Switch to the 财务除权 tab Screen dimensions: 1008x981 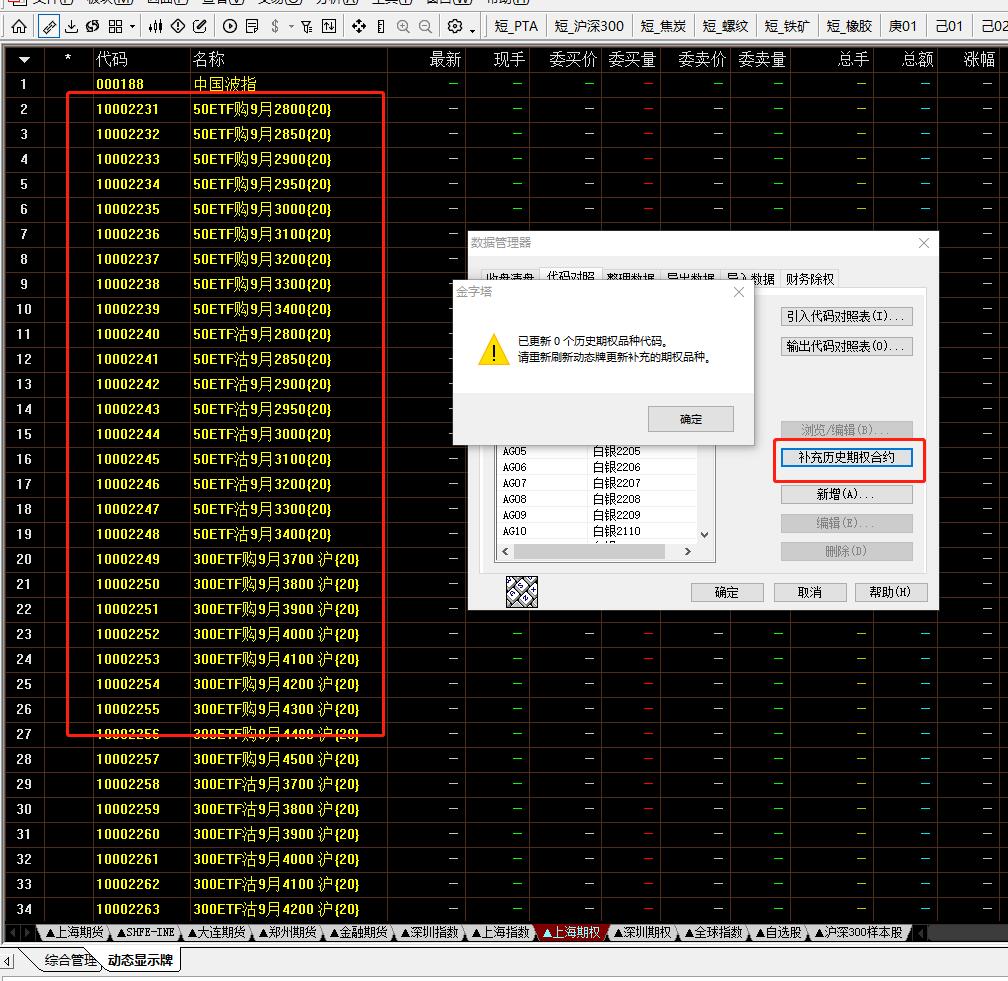tap(809, 279)
